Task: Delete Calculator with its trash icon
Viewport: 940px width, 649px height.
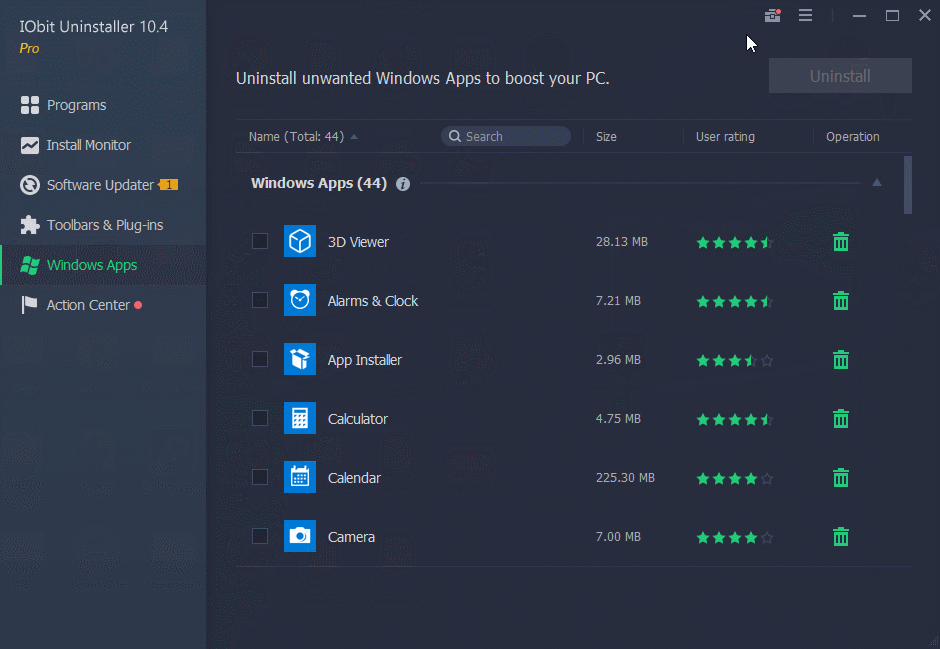Action: click(x=841, y=418)
